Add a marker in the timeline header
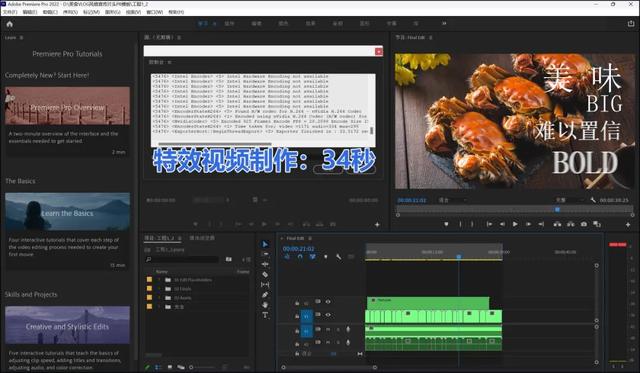The height and width of the screenshot is (373, 640). pyautogui.click(x=326, y=257)
